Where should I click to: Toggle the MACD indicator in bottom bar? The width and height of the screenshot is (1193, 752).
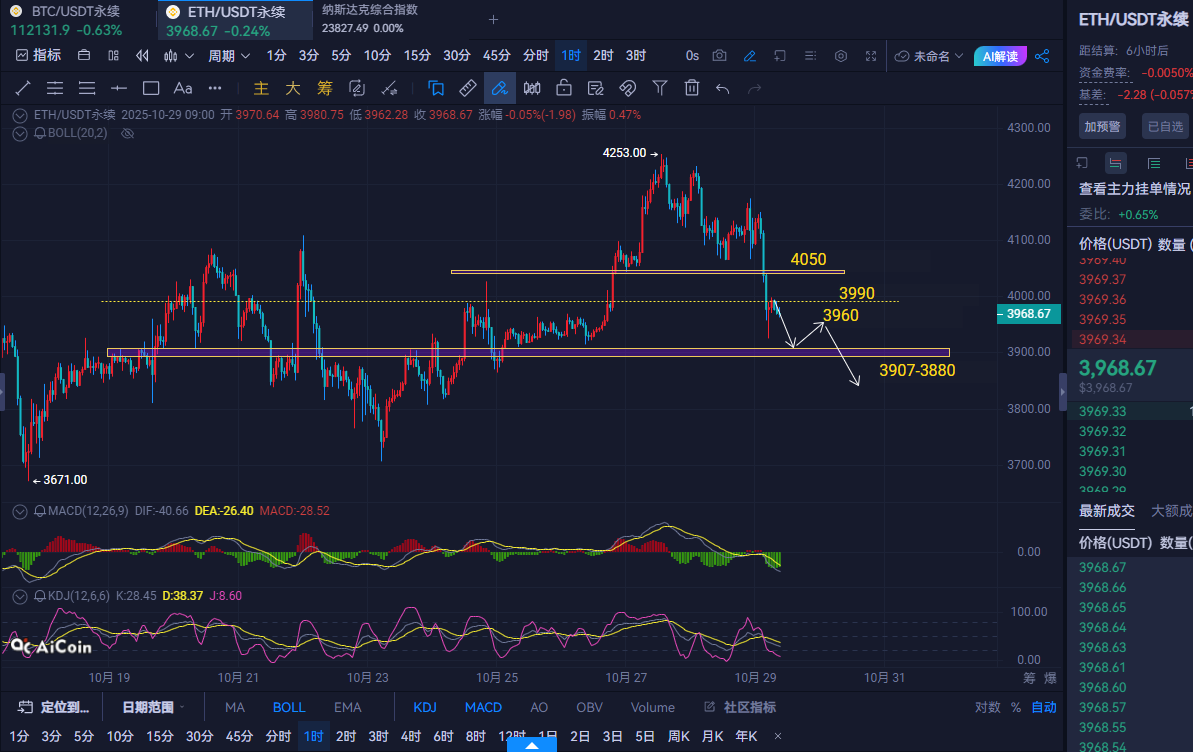(x=483, y=707)
